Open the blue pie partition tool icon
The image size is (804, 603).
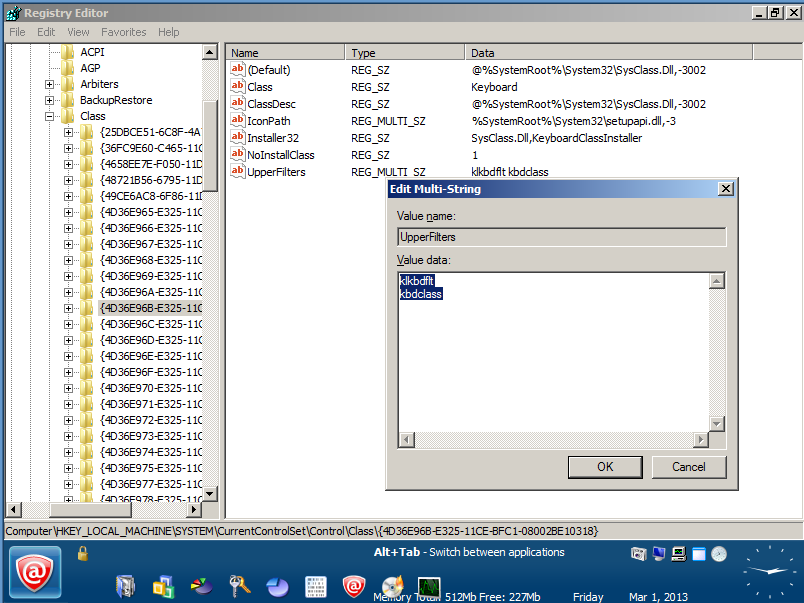tap(277, 587)
